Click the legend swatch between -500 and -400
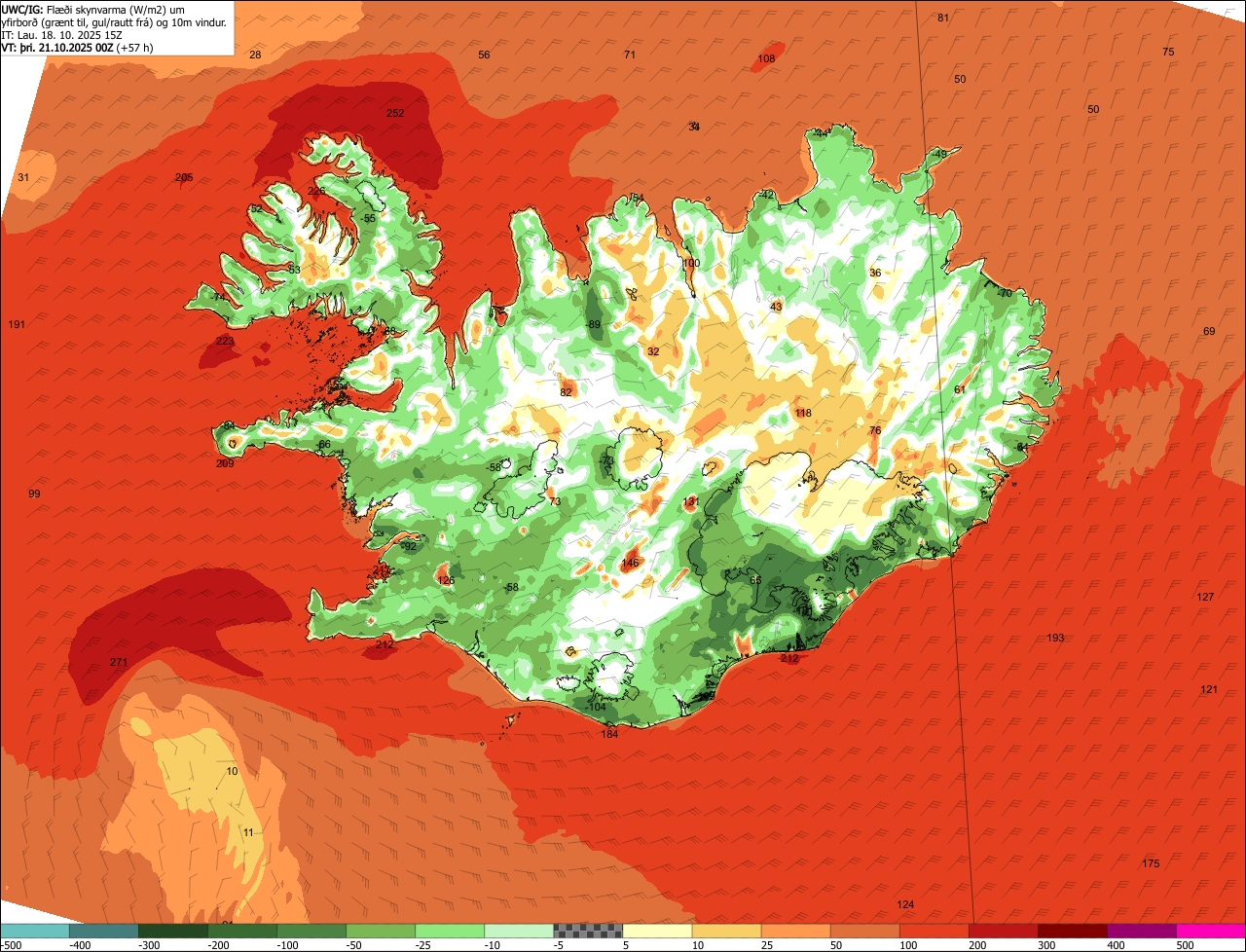The height and width of the screenshot is (952, 1246). click(35, 931)
